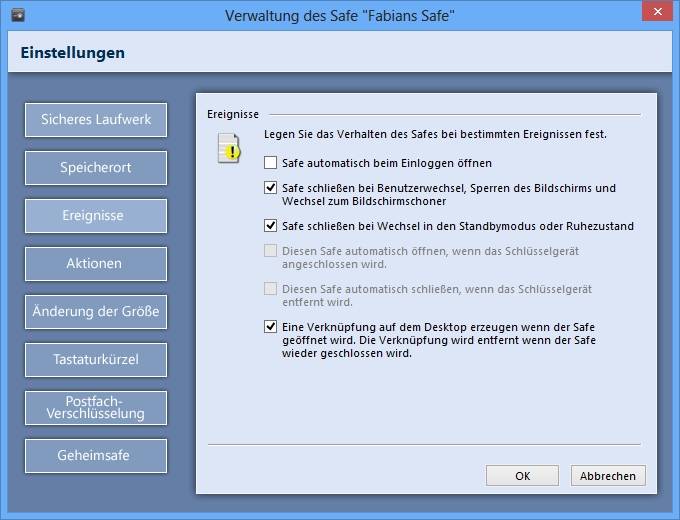The image size is (680, 520).
Task: Toggle 'Safe schließen bei Wechsel in den Standbymodus'
Action: [271, 226]
